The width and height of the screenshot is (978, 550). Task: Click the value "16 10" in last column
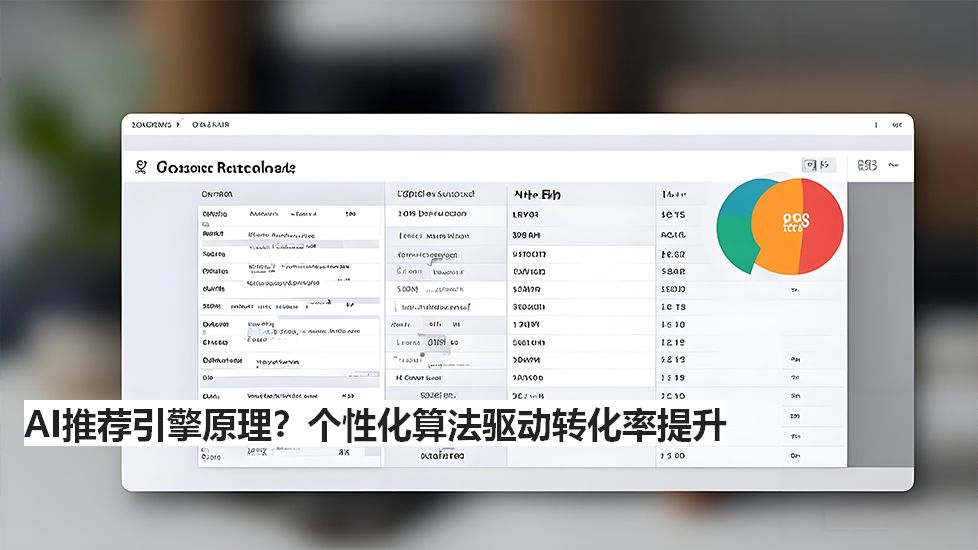click(673, 325)
